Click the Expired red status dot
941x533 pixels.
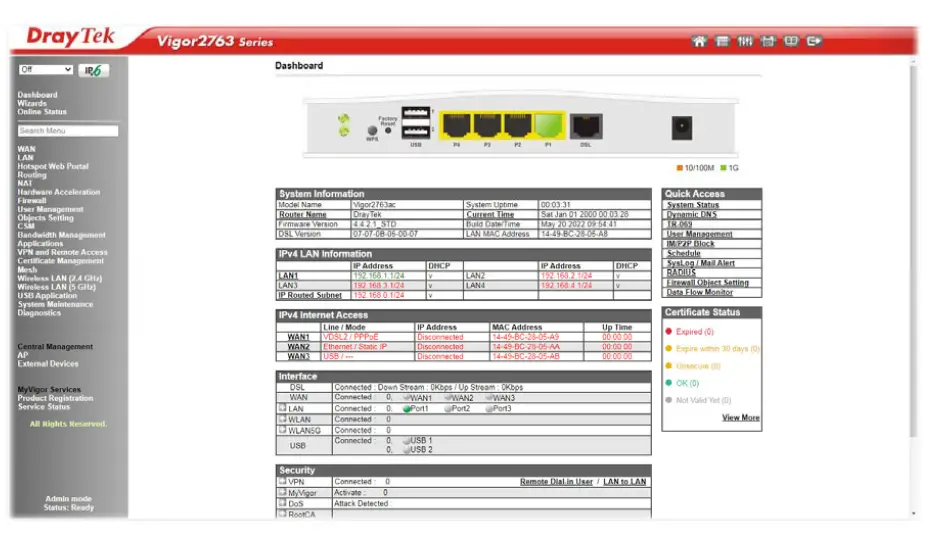[x=669, y=331]
